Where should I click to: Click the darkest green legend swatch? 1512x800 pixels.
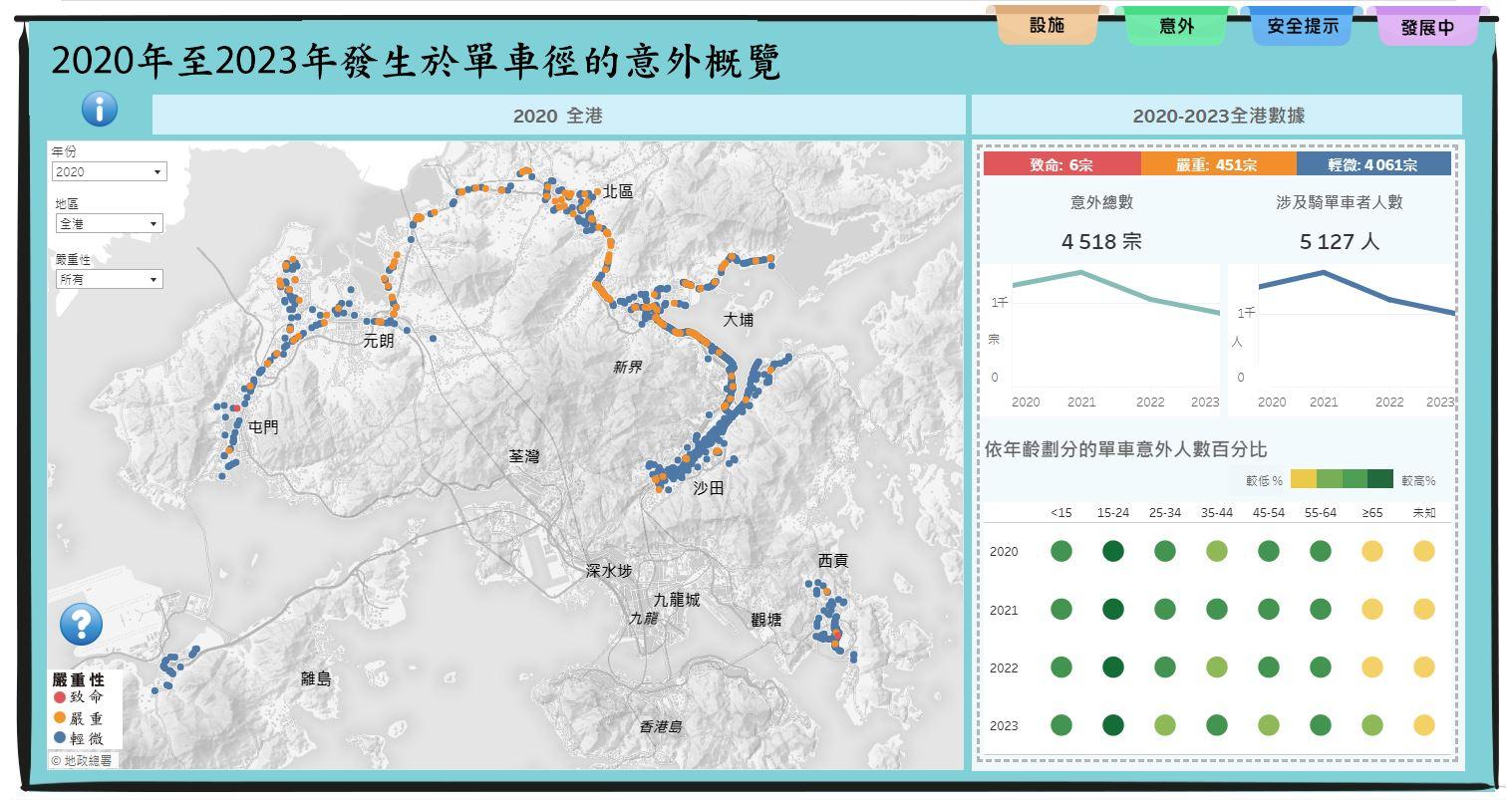[1380, 479]
